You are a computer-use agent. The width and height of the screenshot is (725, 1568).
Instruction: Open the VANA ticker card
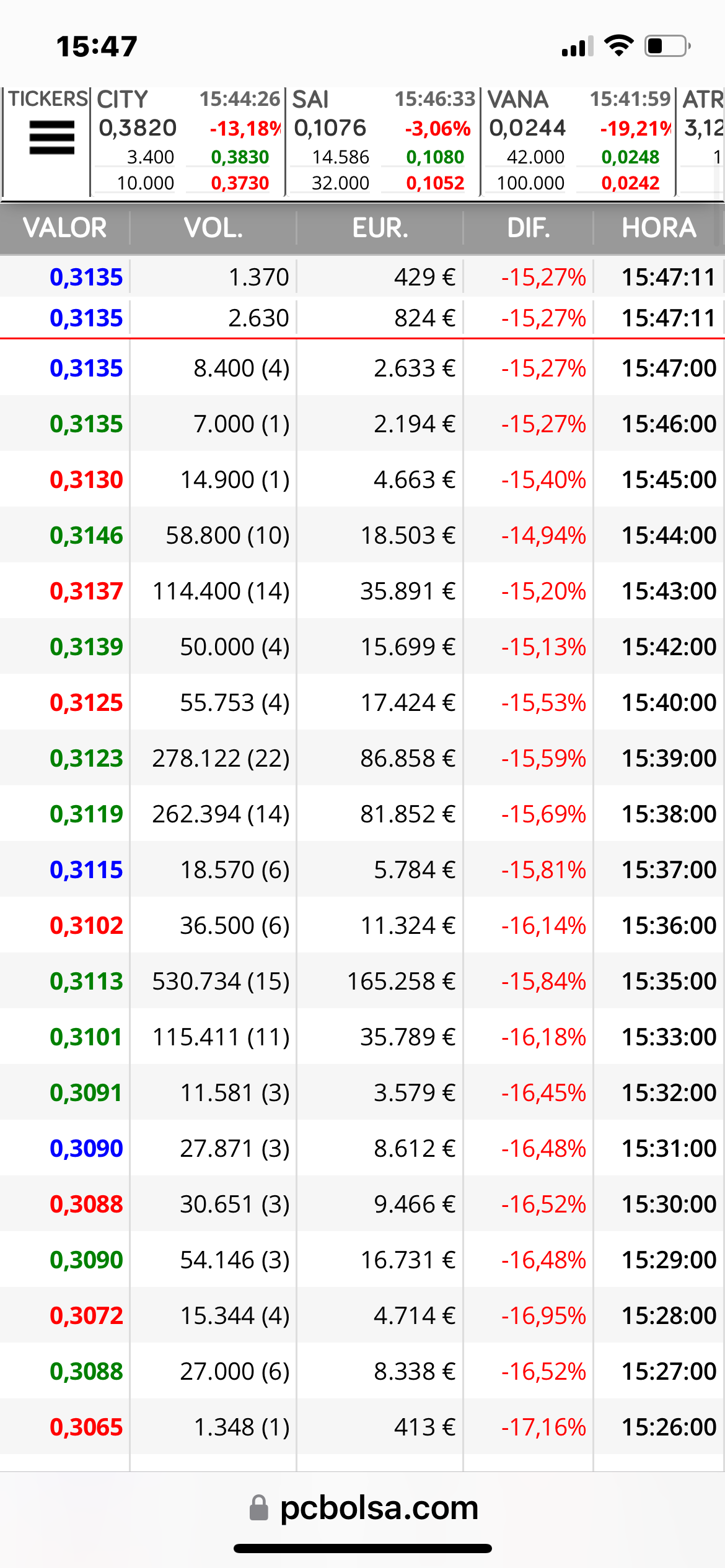coord(578,141)
